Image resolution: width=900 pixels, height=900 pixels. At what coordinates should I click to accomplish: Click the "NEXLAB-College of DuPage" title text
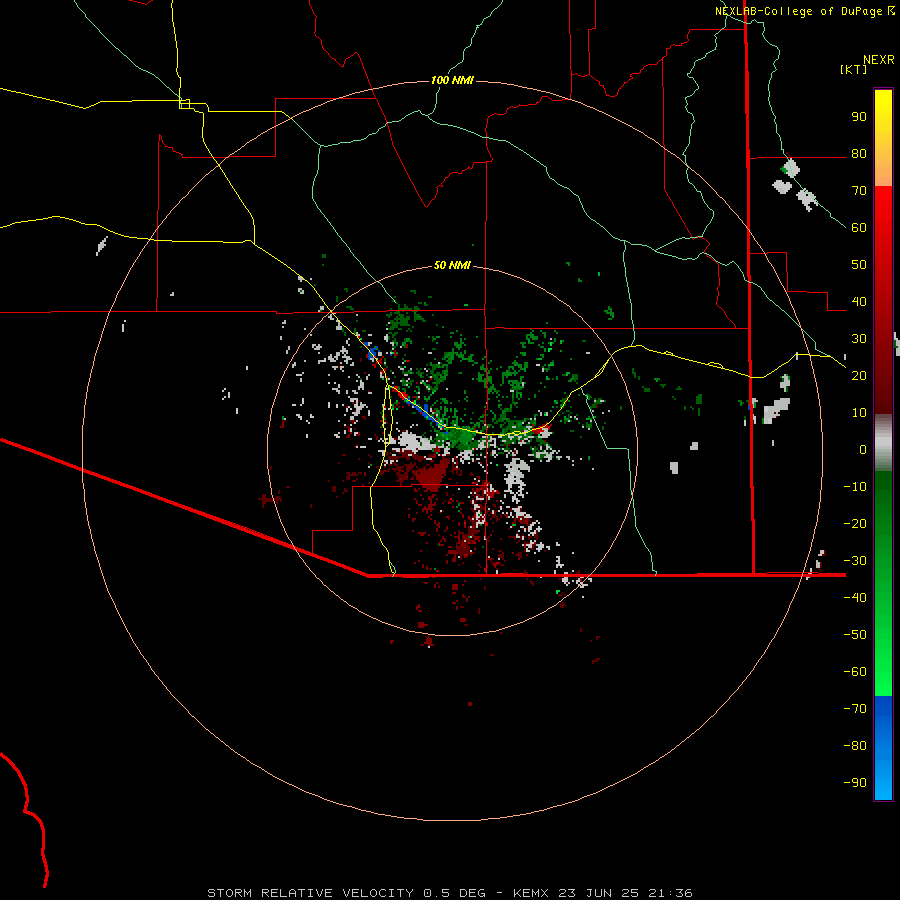798,11
